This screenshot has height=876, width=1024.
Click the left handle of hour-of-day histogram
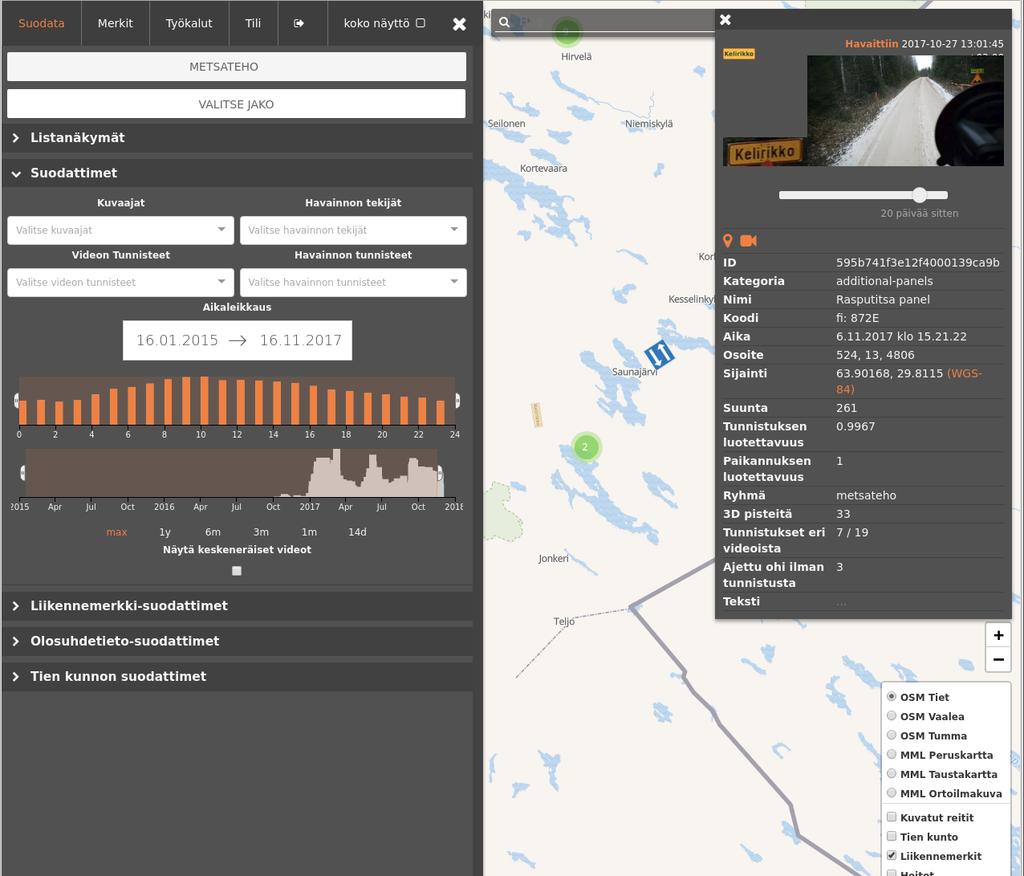(17, 400)
